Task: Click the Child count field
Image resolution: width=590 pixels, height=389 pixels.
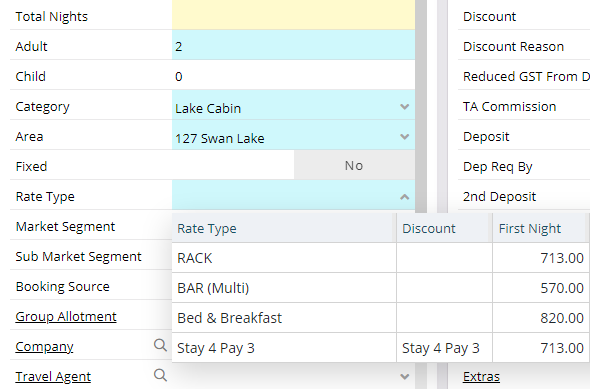Action: pyautogui.click(x=293, y=75)
